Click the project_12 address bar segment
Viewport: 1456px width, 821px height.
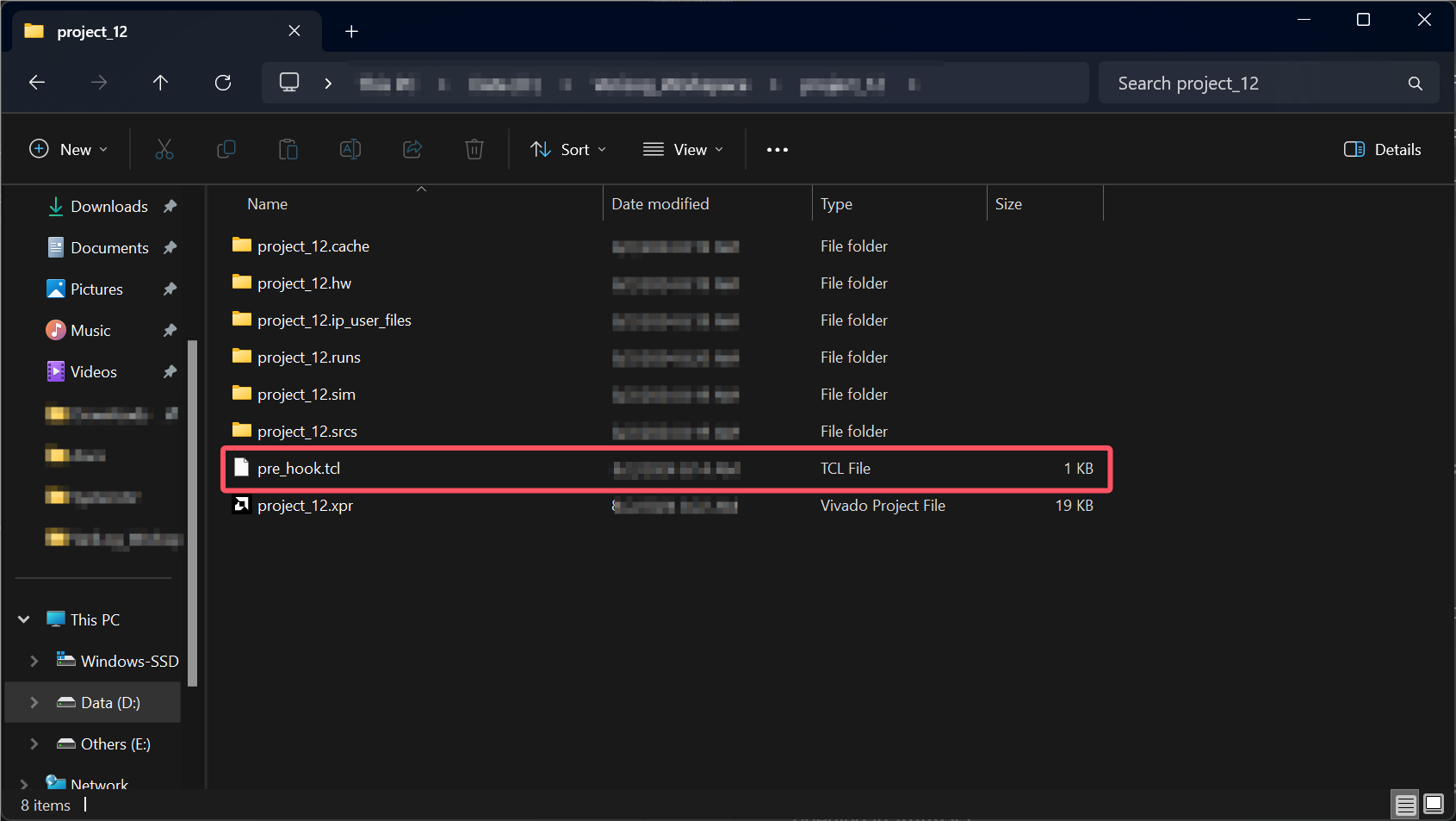tap(842, 84)
